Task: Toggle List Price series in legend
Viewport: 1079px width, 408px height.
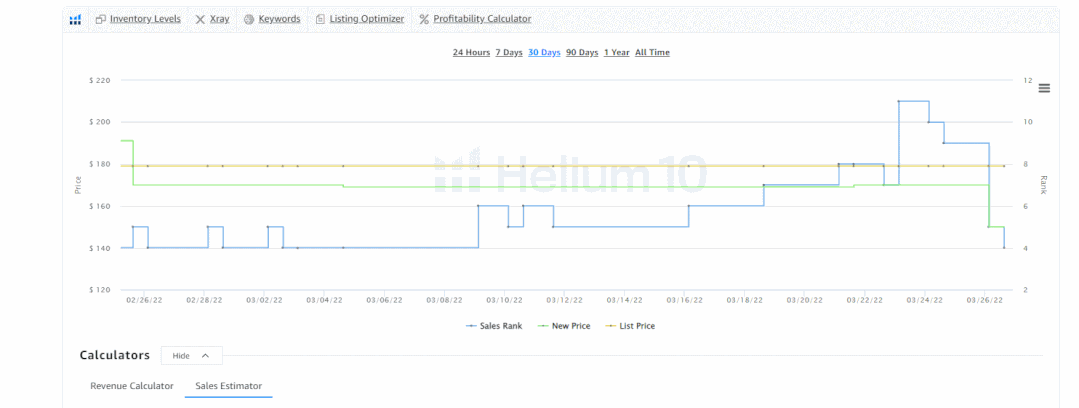Action: (x=630, y=326)
